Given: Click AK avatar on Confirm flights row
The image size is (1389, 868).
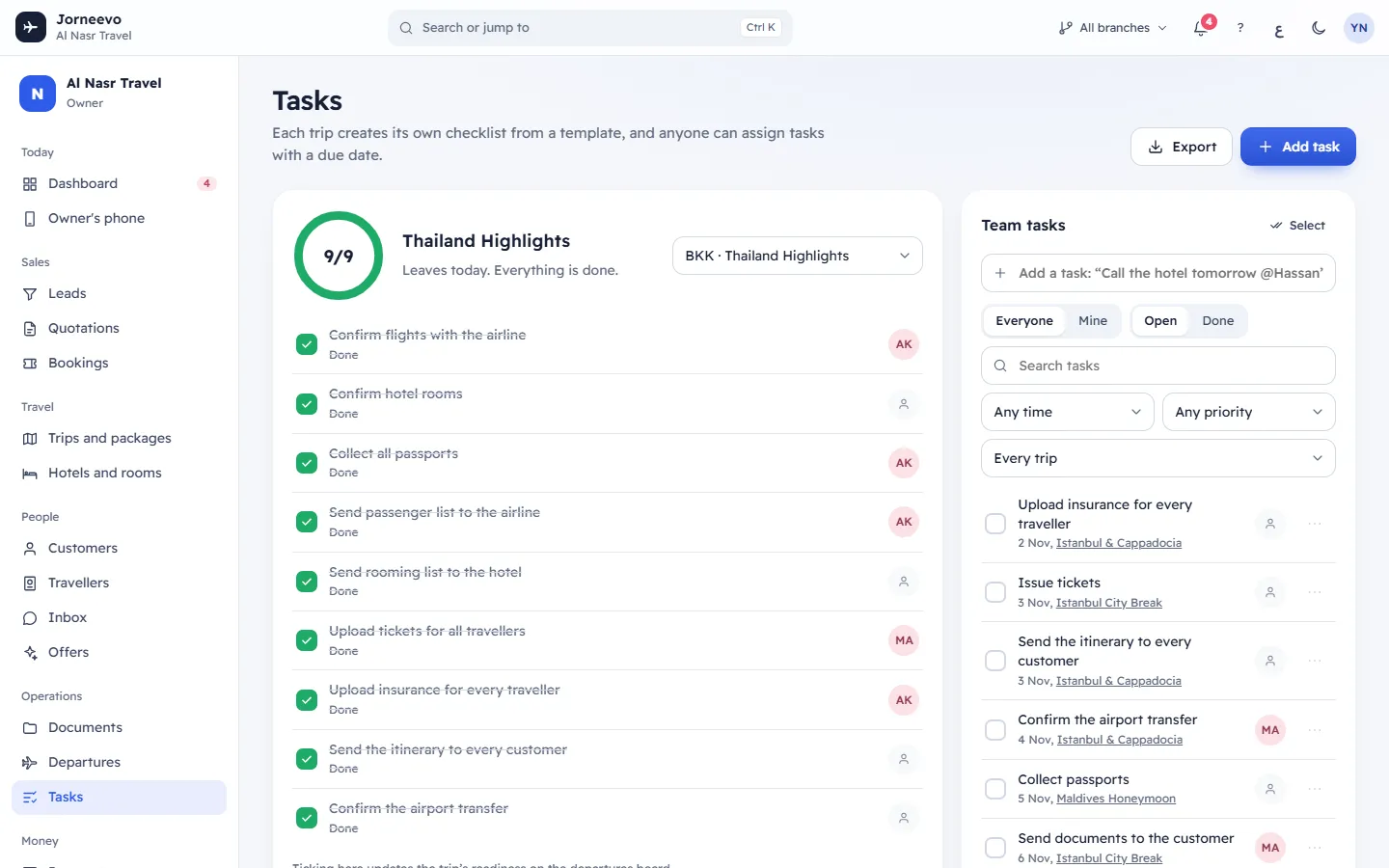Looking at the screenshot, I should 904,344.
